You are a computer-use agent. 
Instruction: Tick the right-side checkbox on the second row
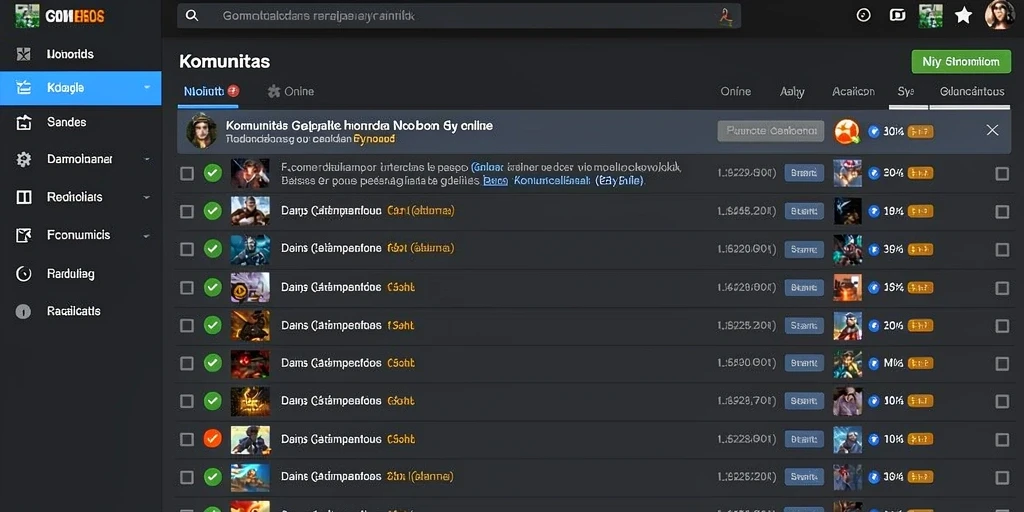[1002, 212]
